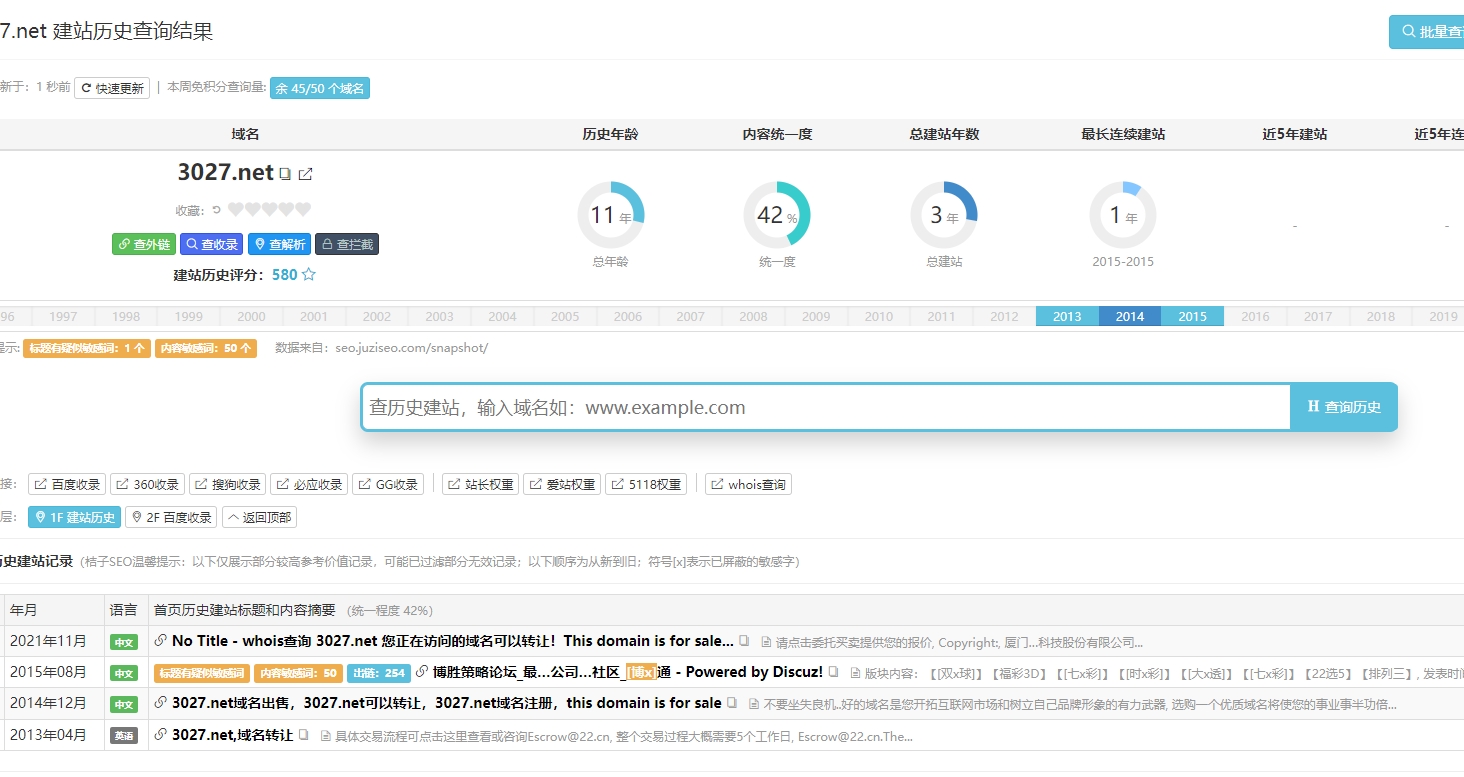Screen dimensions: 1464x777
Task: Select year 2008 in timeline
Action: pyautogui.click(x=753, y=316)
